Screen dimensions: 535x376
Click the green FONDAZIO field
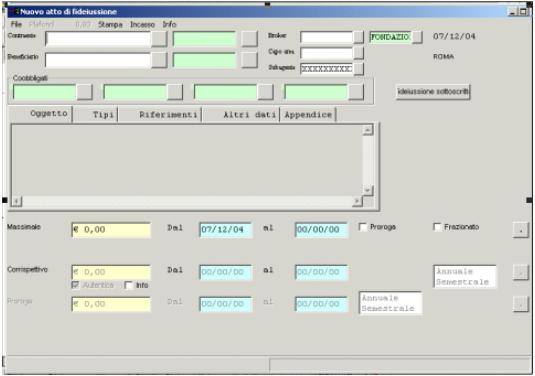[391, 37]
